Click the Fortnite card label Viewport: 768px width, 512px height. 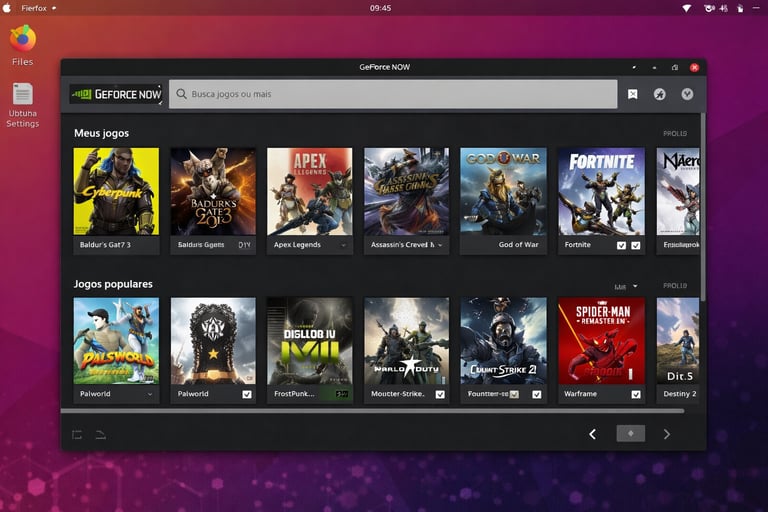pyautogui.click(x=577, y=245)
